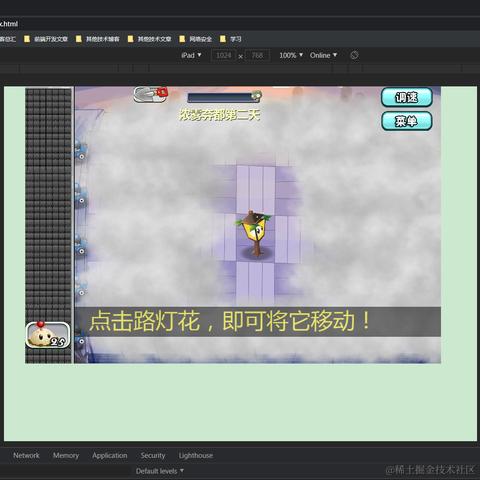480x480 pixels.
Task: Rotate the device viewport orientation
Action: tap(354, 55)
